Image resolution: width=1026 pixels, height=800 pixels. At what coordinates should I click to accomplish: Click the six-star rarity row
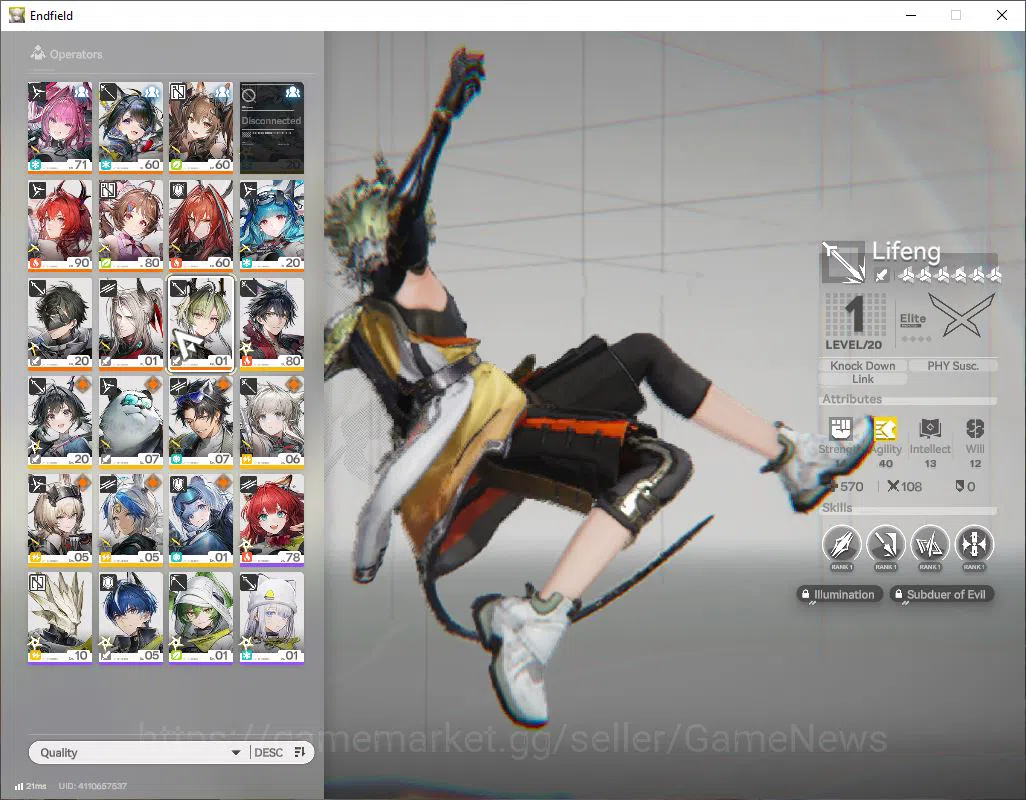coord(949,275)
